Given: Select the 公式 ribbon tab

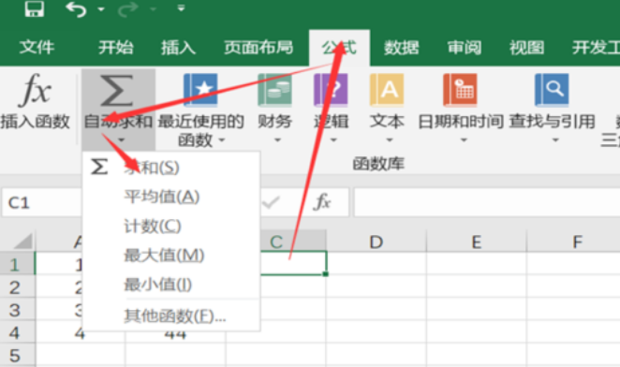Looking at the screenshot, I should coord(339,47).
